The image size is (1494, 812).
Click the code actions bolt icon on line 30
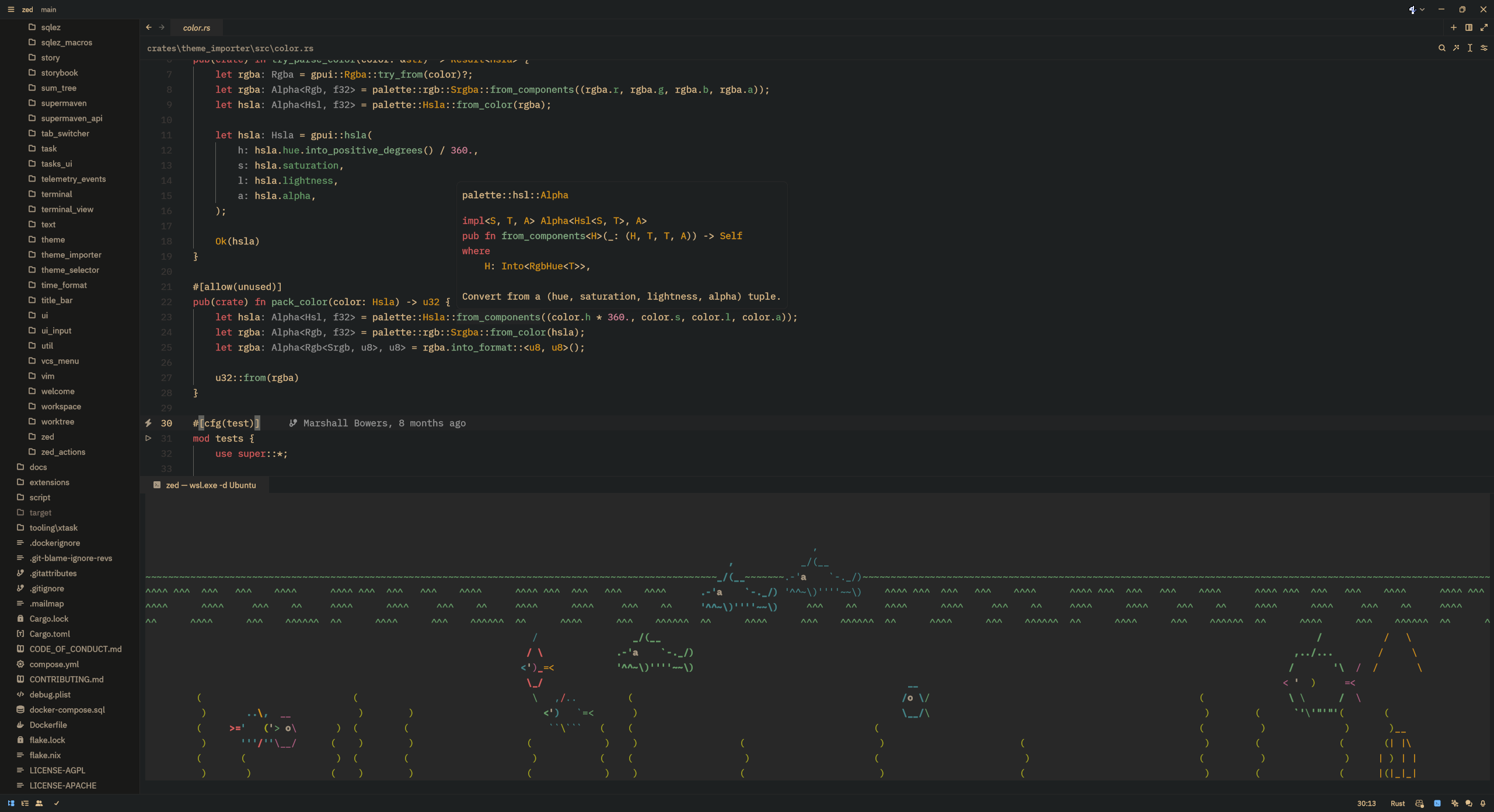click(x=148, y=423)
